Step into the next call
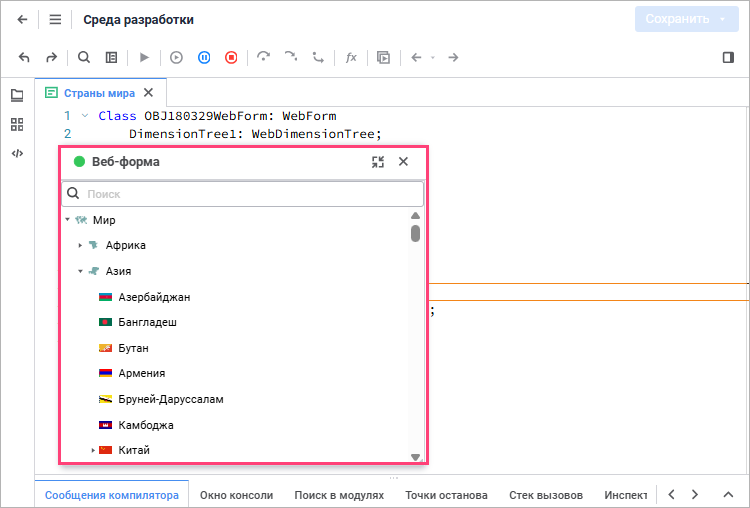 click(x=291, y=57)
